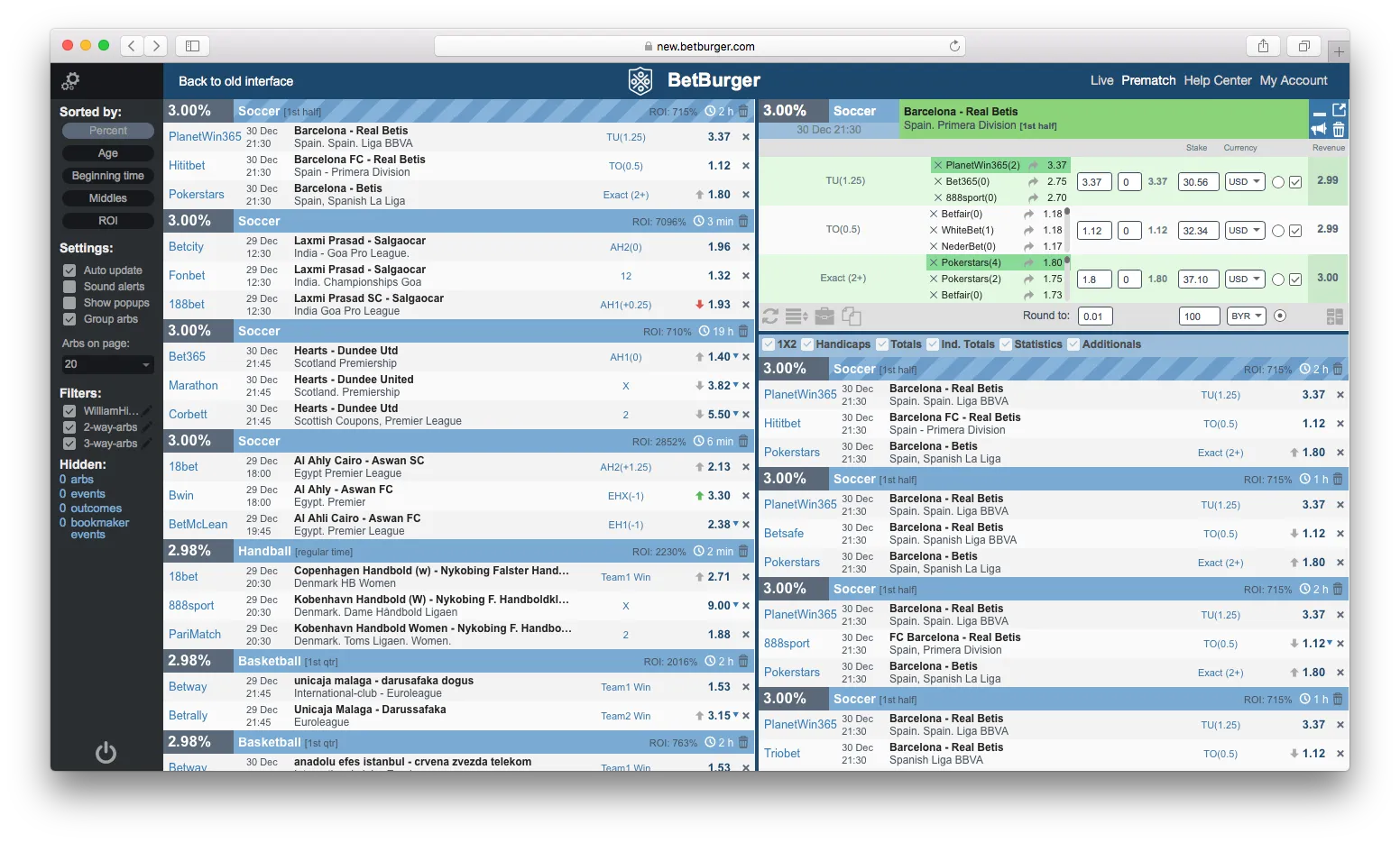Open the calculator pop-out window icon
Screen dimensions: 1400x843
click(x=1339, y=110)
